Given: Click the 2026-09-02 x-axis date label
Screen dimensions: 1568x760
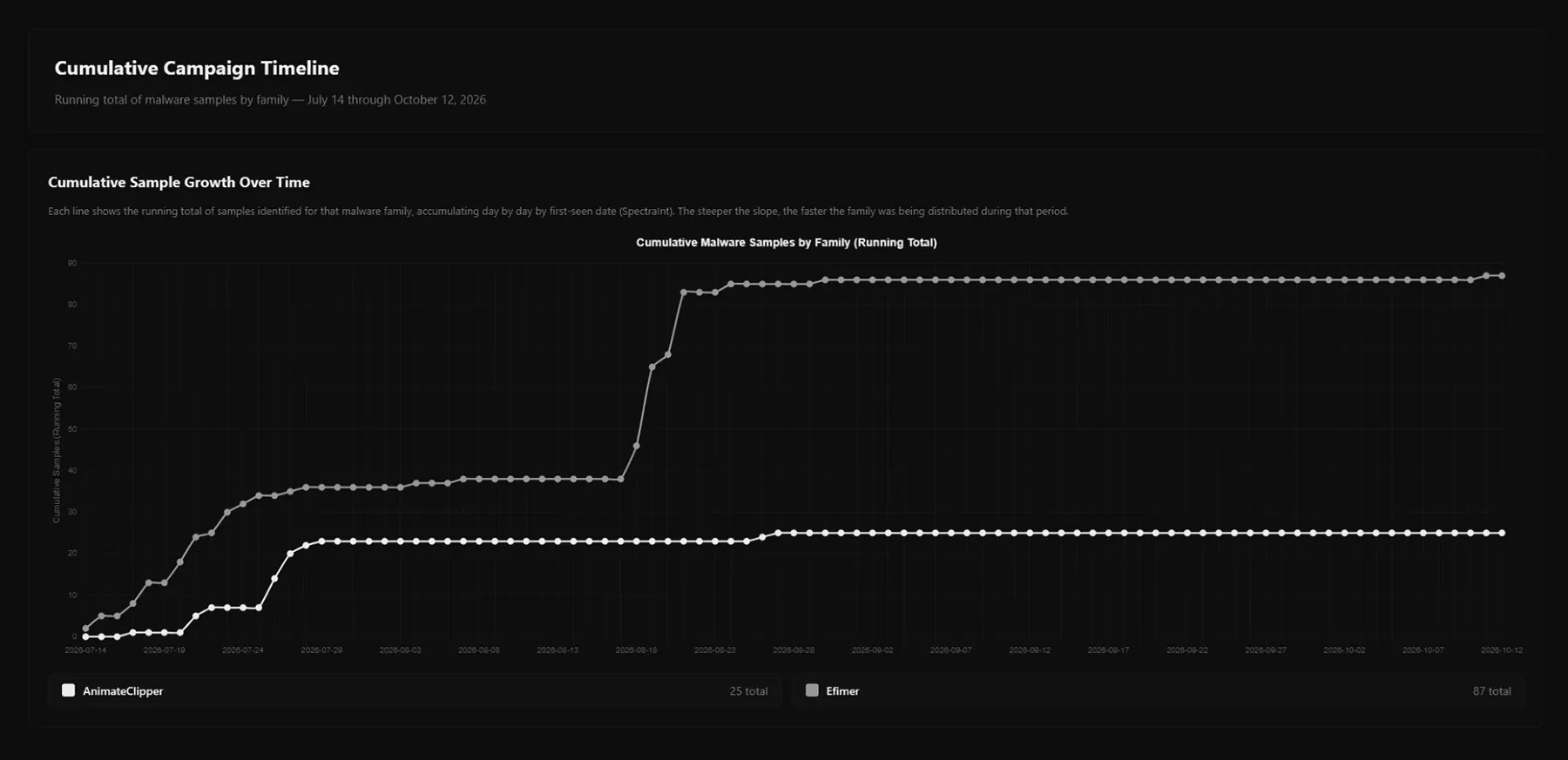Looking at the screenshot, I should (872, 650).
